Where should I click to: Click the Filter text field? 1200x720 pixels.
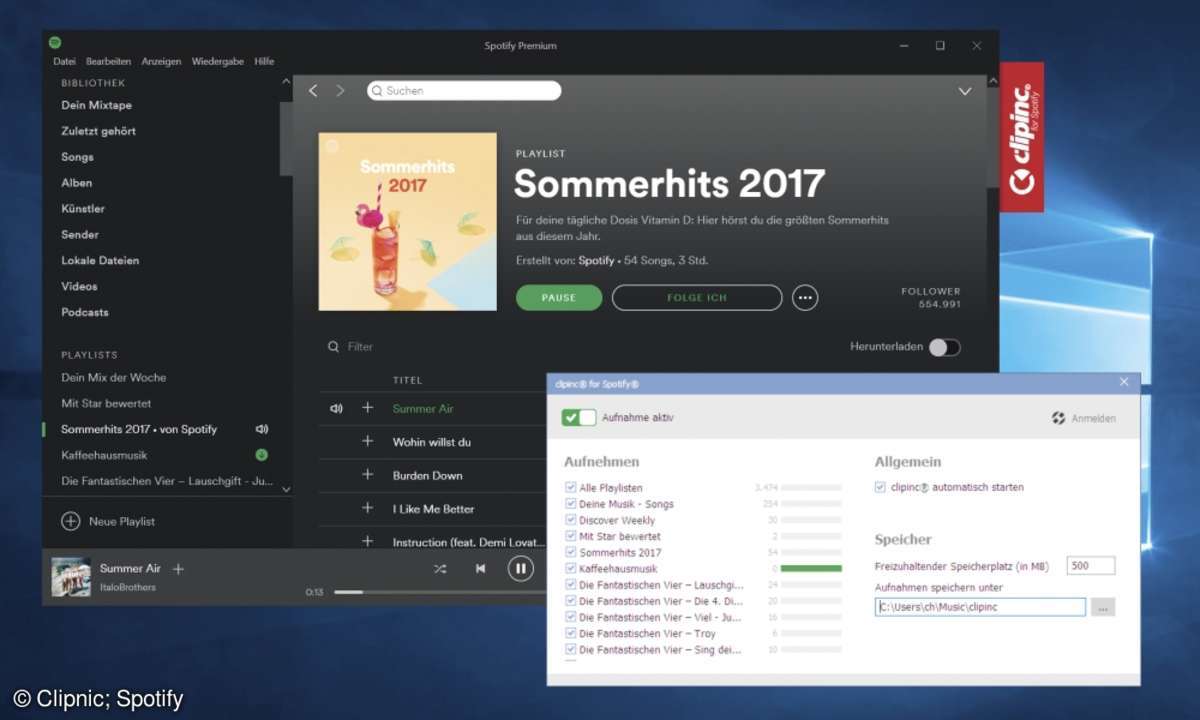click(x=360, y=347)
